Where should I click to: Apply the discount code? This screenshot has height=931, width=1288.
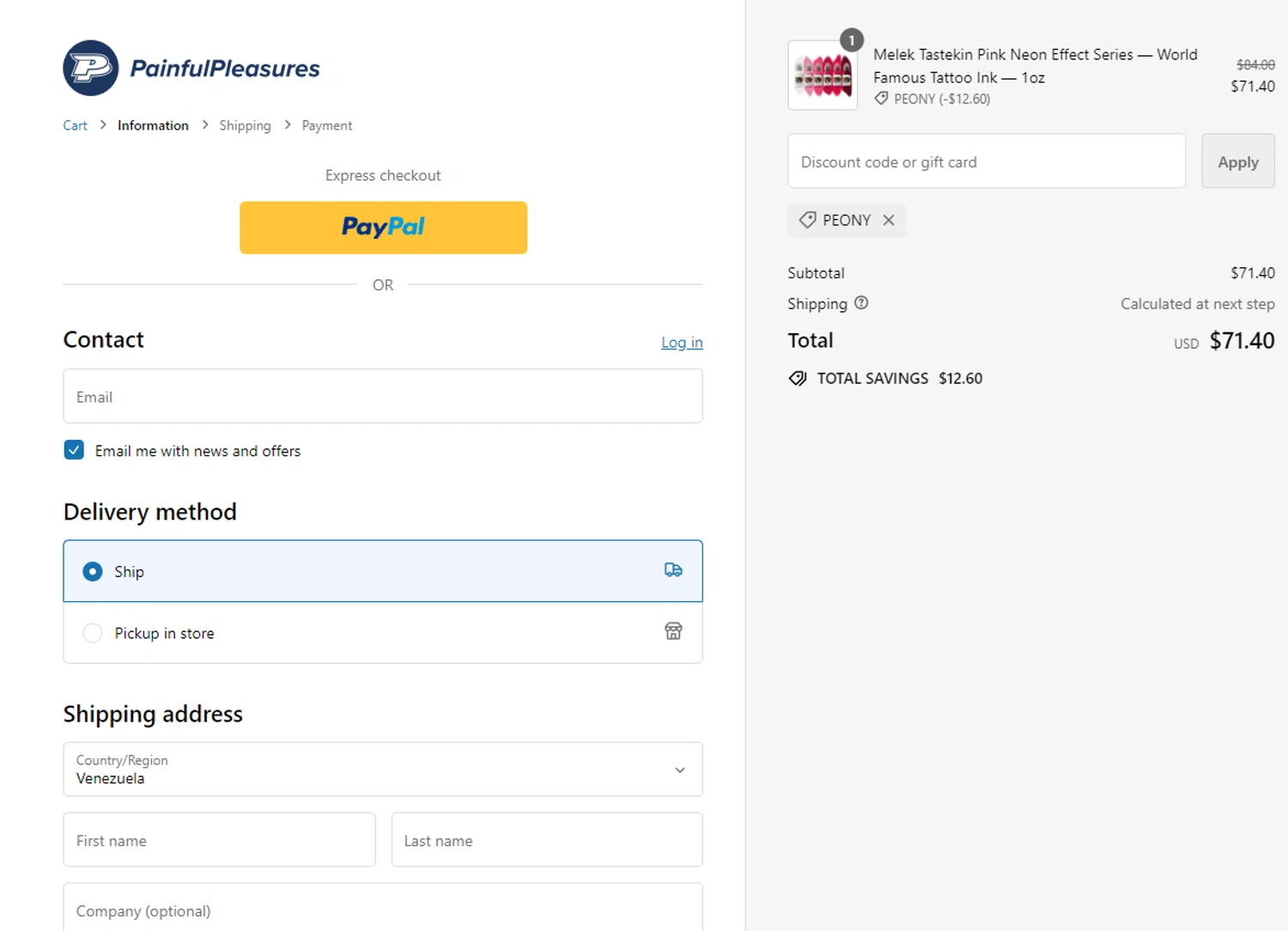(1238, 161)
